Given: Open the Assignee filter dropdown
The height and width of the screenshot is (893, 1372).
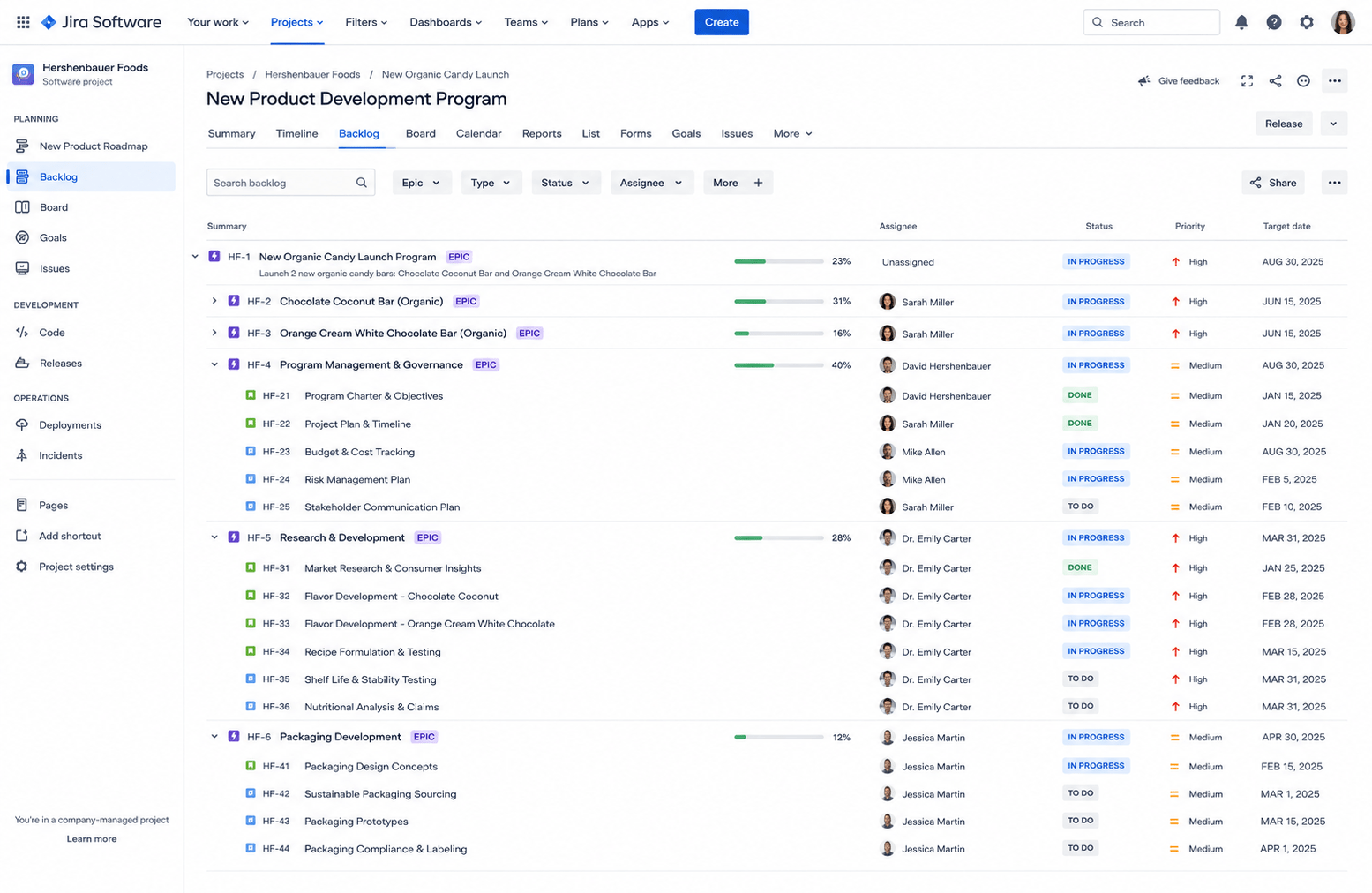Looking at the screenshot, I should click(x=651, y=183).
